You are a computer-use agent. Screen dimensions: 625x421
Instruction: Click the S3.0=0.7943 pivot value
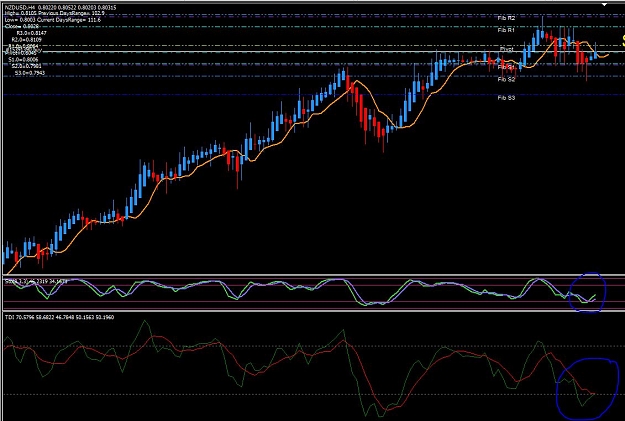pos(30,73)
